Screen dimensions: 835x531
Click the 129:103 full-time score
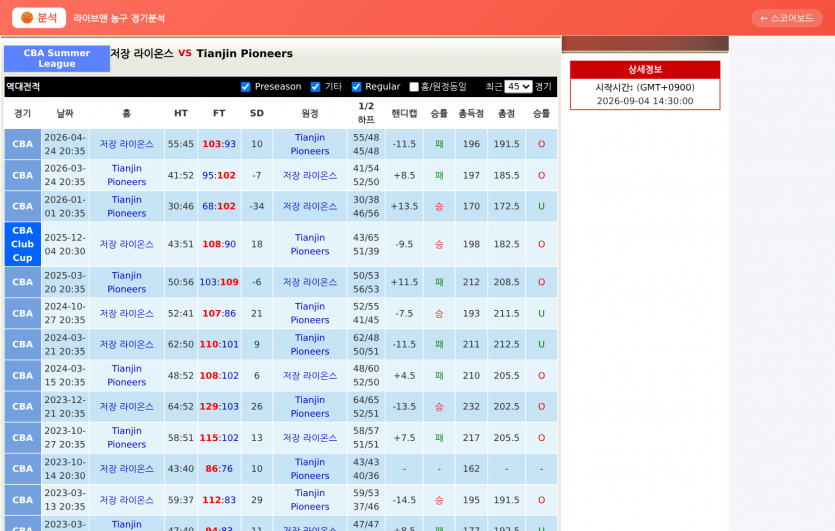coord(219,407)
